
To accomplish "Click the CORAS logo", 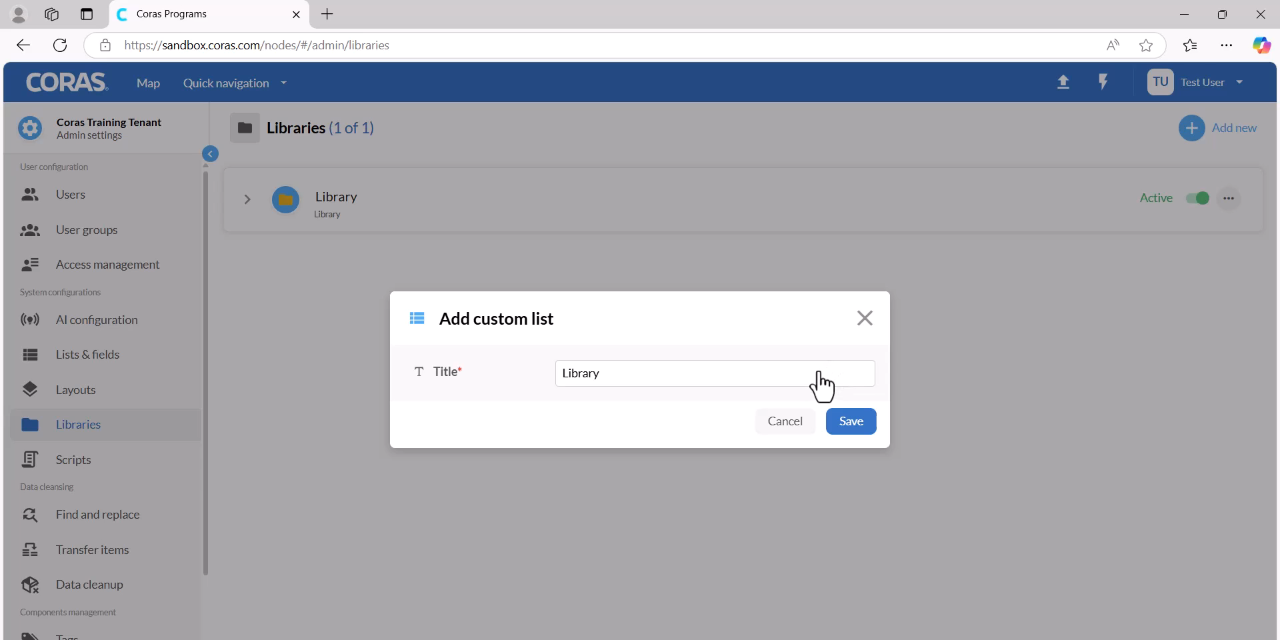I will [x=67, y=82].
